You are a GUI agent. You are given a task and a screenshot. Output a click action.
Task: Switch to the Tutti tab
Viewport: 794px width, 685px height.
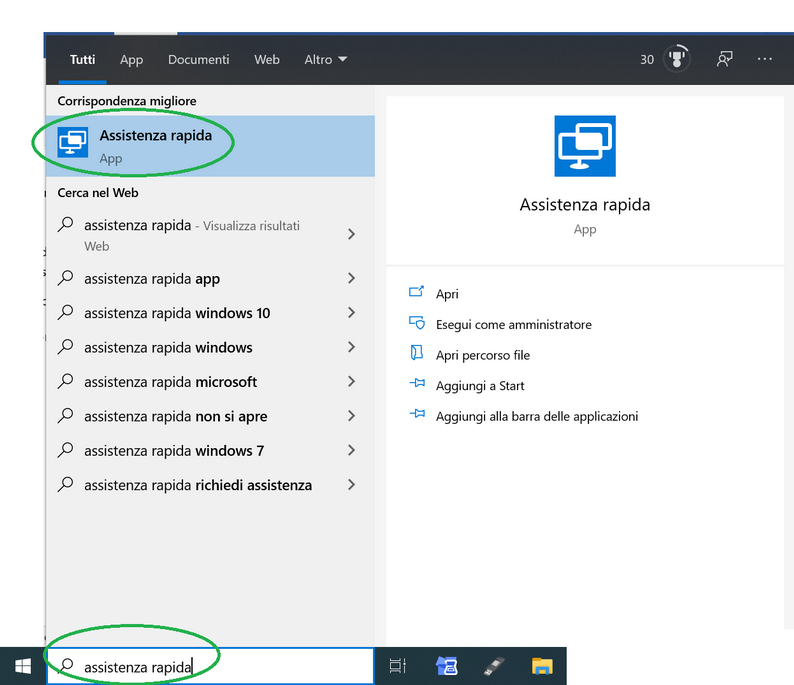(x=83, y=59)
